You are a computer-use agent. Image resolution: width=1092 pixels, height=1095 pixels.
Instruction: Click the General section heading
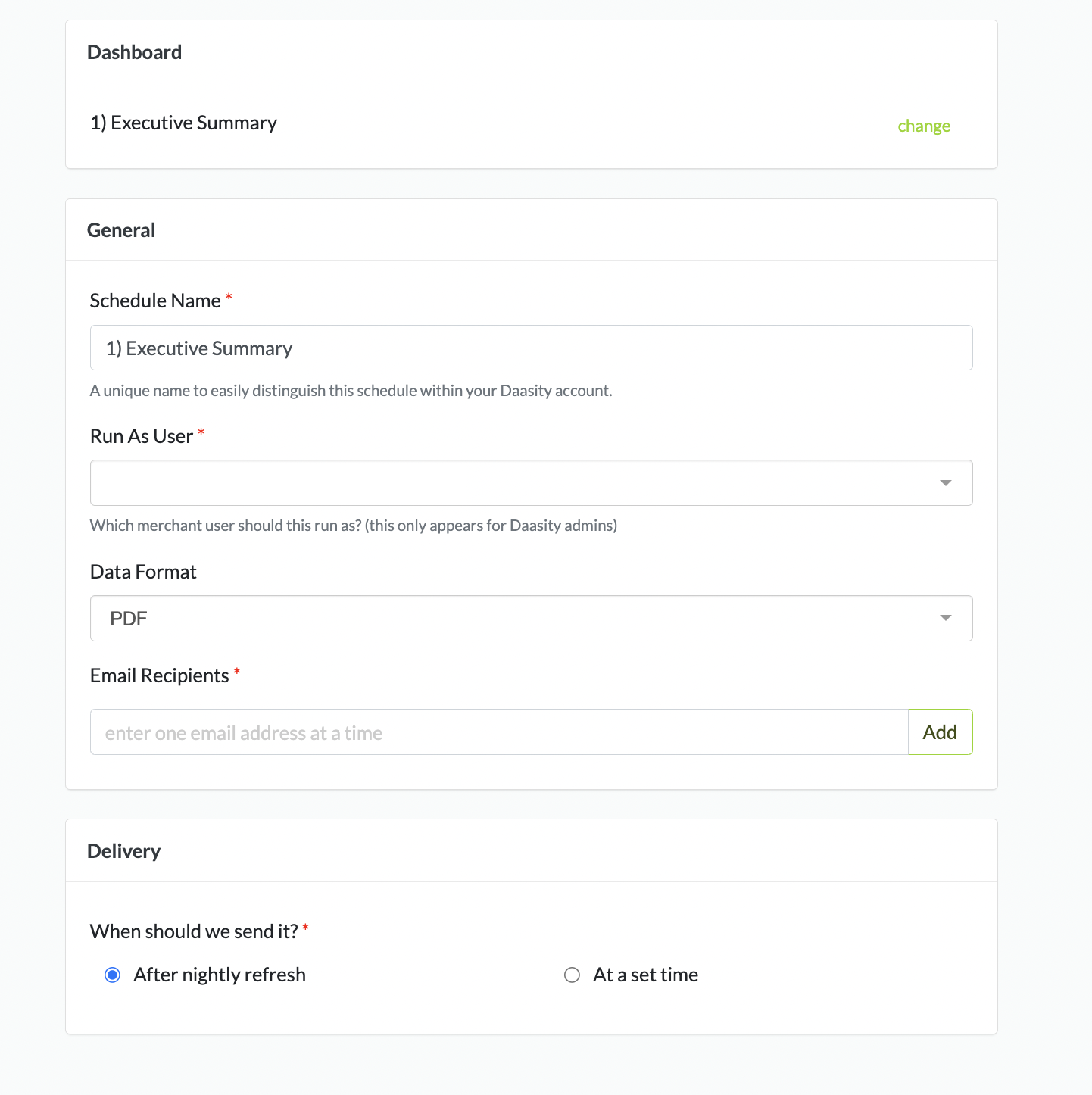(121, 230)
